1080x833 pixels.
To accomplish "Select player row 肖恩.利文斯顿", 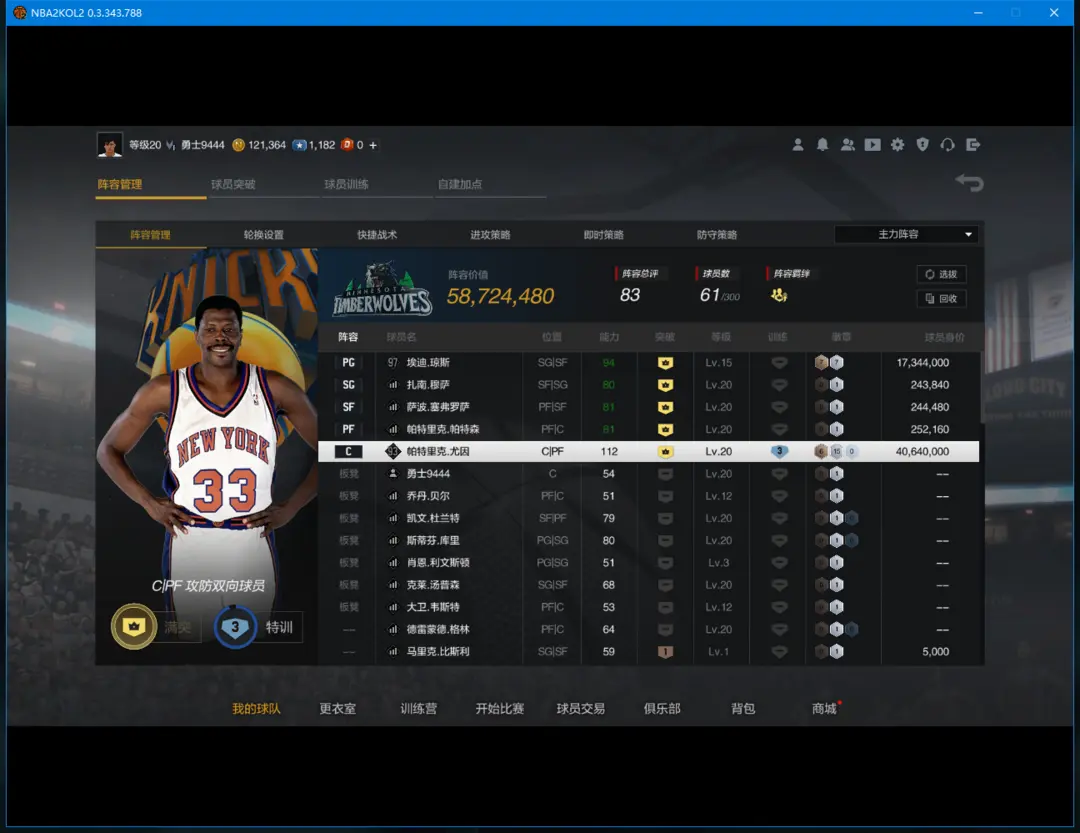I will [648, 562].
